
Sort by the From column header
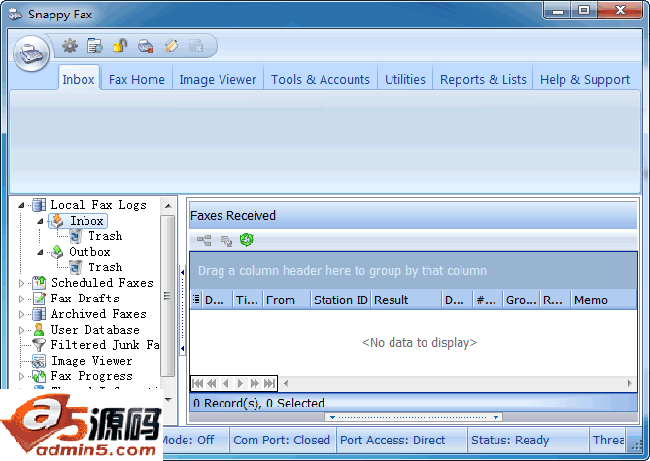tap(287, 300)
